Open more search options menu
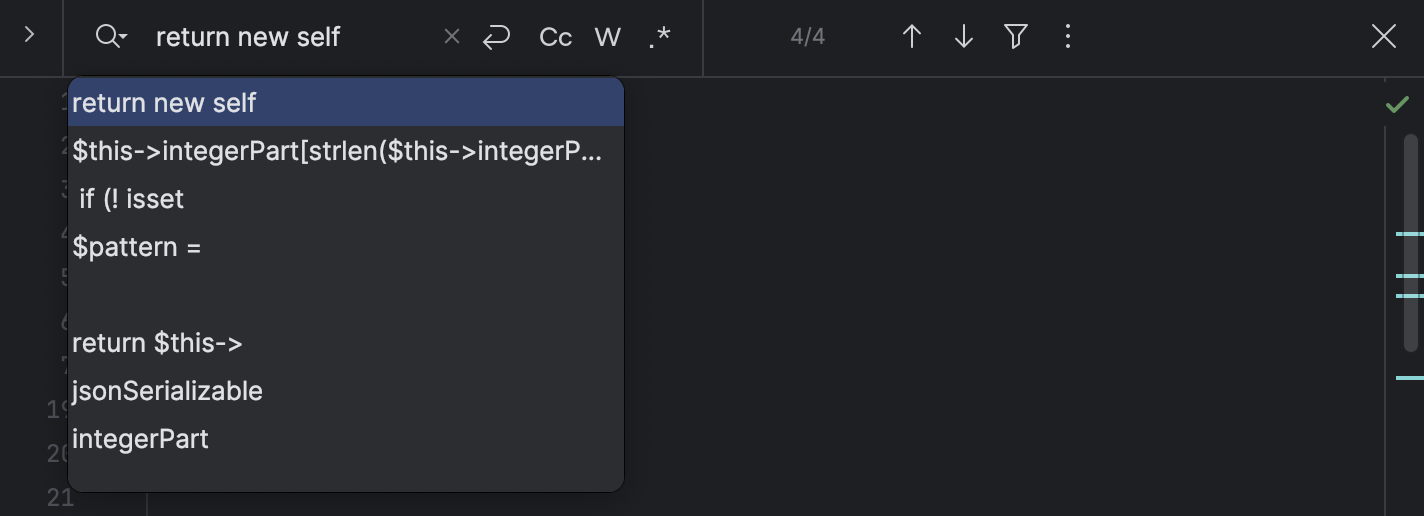 1068,37
